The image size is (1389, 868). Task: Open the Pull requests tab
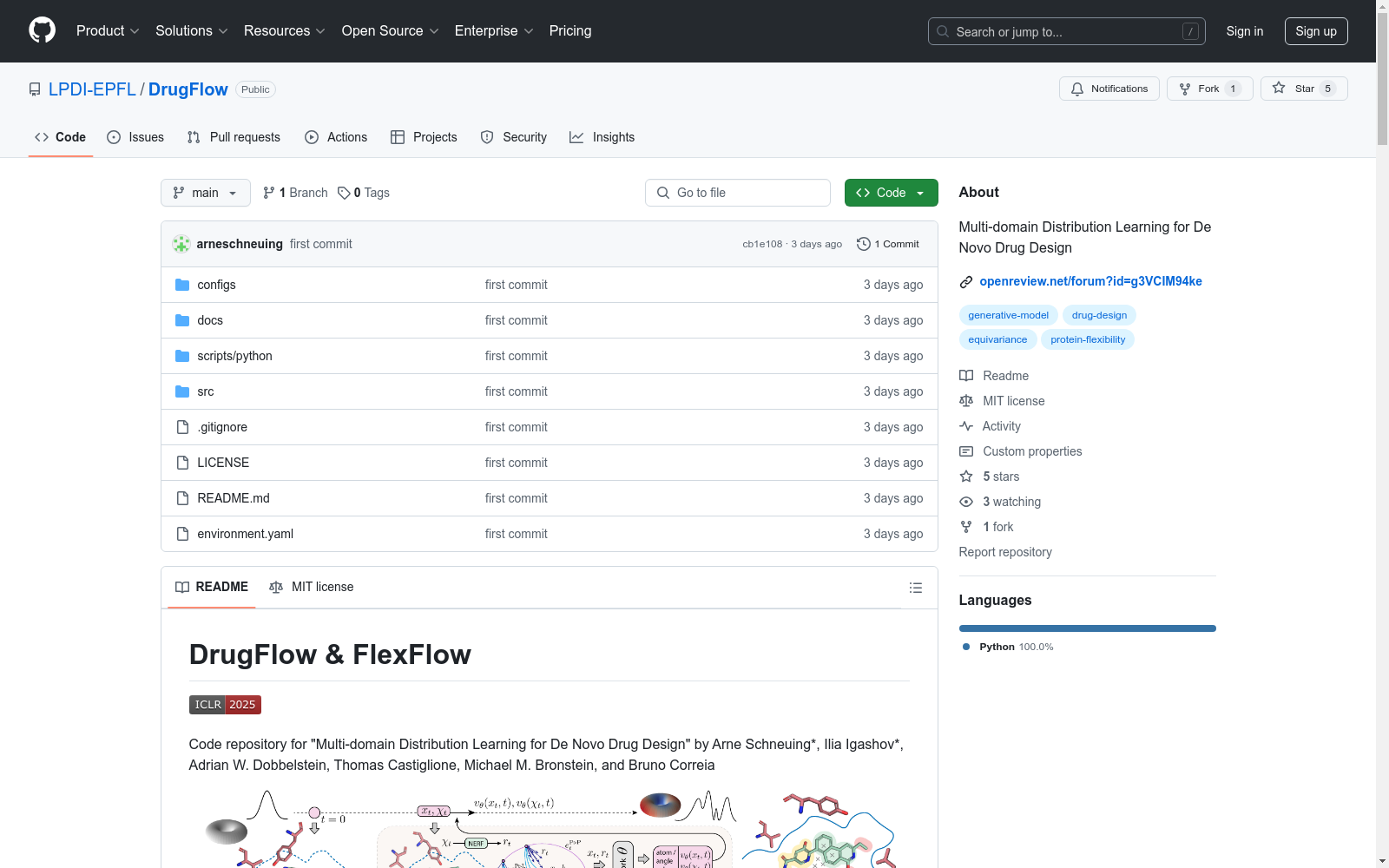click(x=234, y=137)
